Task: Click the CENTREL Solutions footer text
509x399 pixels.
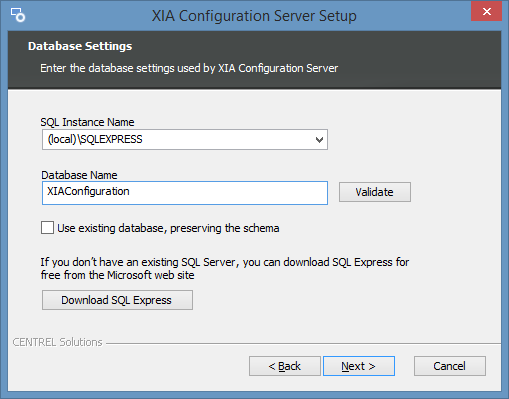Action: coord(57,342)
